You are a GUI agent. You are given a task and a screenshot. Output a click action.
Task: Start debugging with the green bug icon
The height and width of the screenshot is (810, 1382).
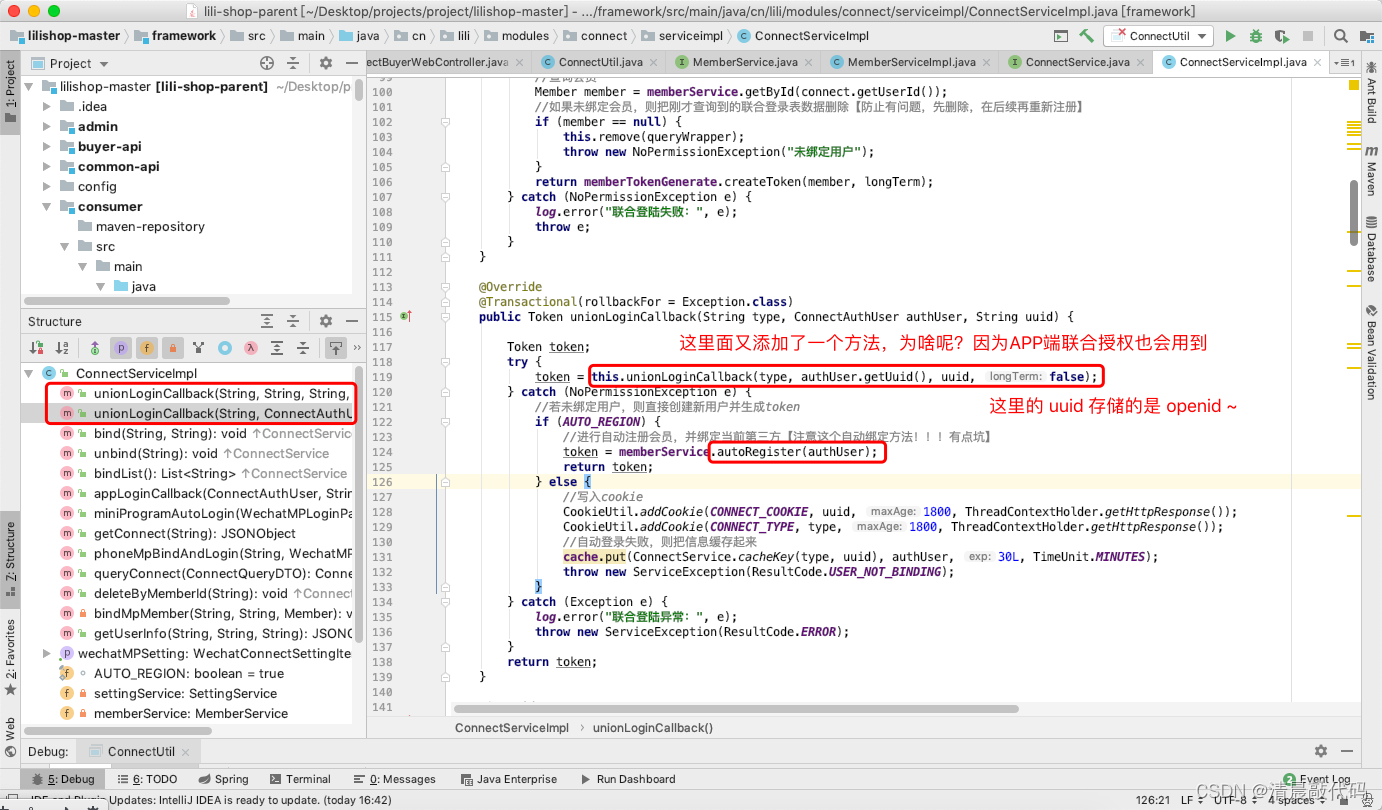tap(1256, 36)
